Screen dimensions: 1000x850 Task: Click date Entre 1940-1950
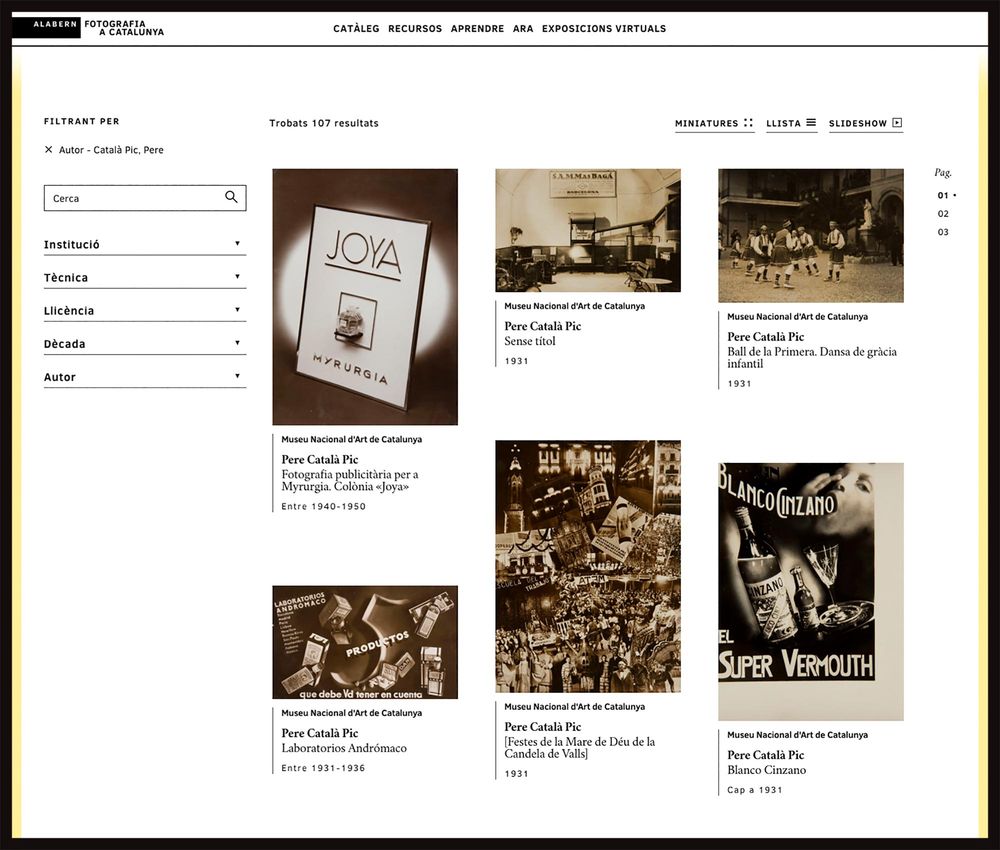(x=324, y=506)
